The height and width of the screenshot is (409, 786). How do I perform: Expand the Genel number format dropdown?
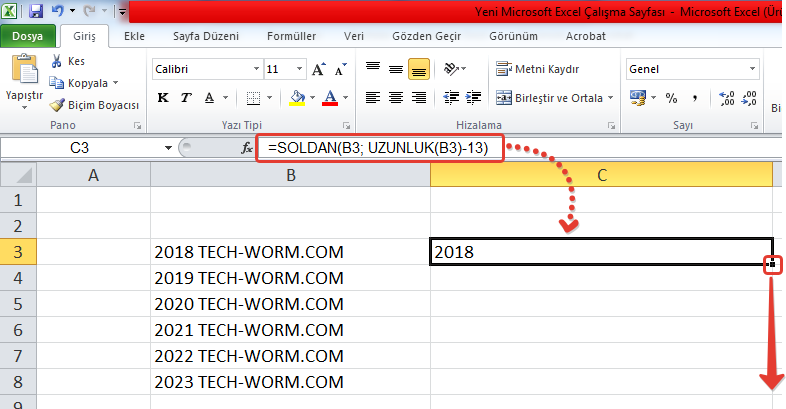(750, 70)
